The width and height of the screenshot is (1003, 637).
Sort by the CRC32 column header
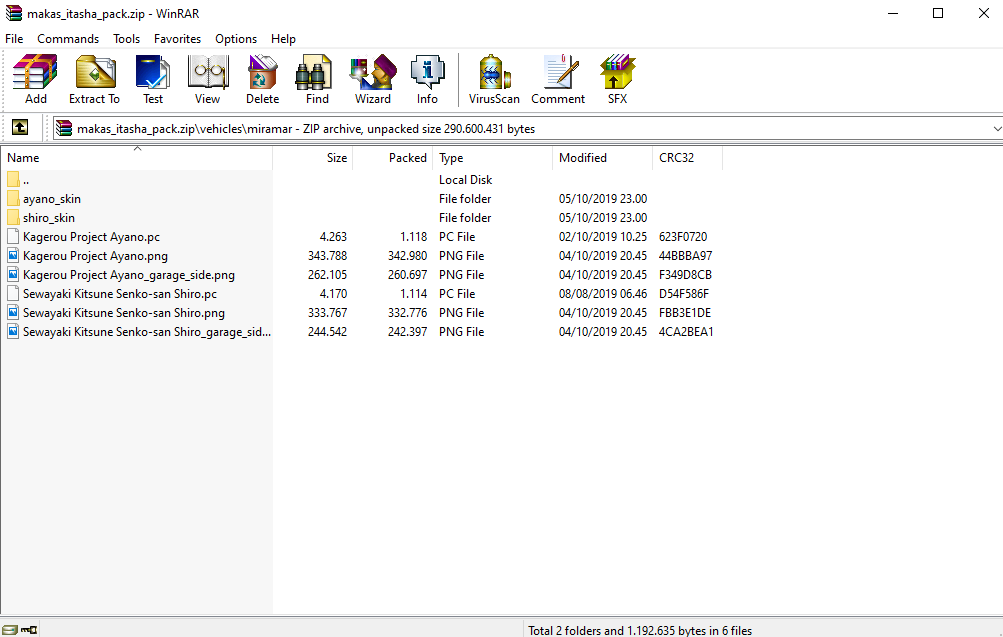(688, 158)
